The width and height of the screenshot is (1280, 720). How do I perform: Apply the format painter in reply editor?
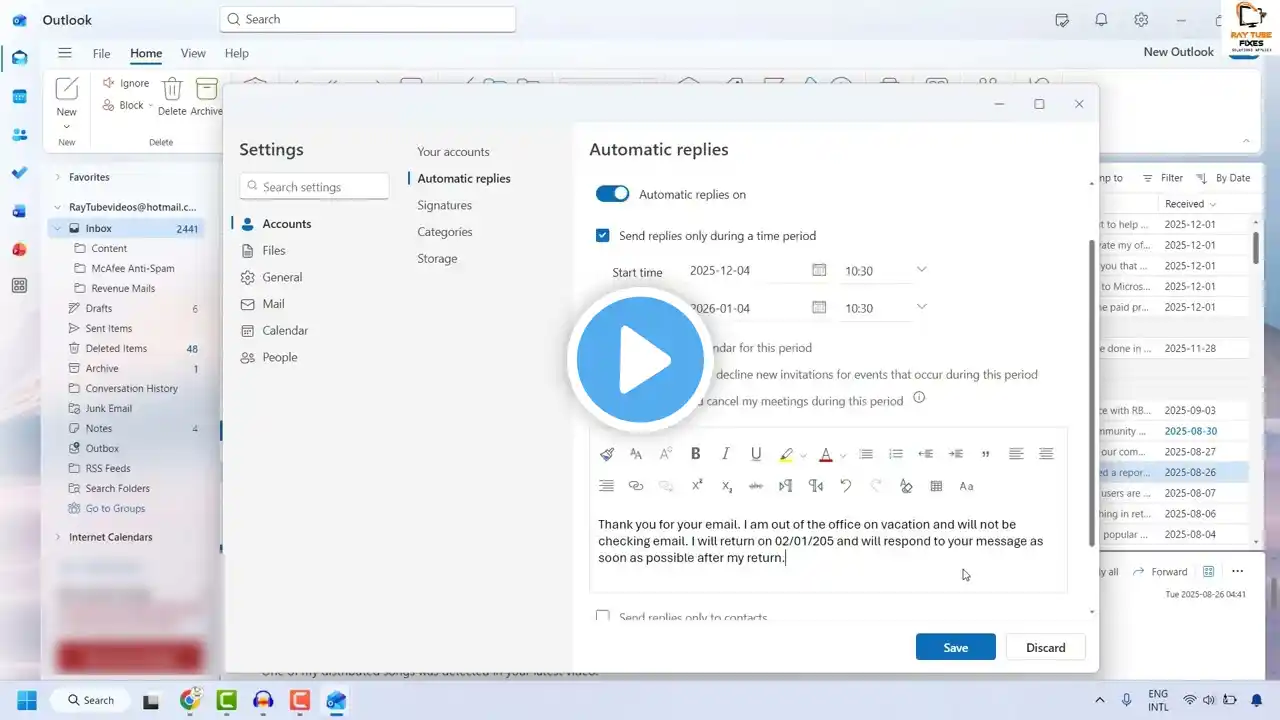[x=607, y=454]
